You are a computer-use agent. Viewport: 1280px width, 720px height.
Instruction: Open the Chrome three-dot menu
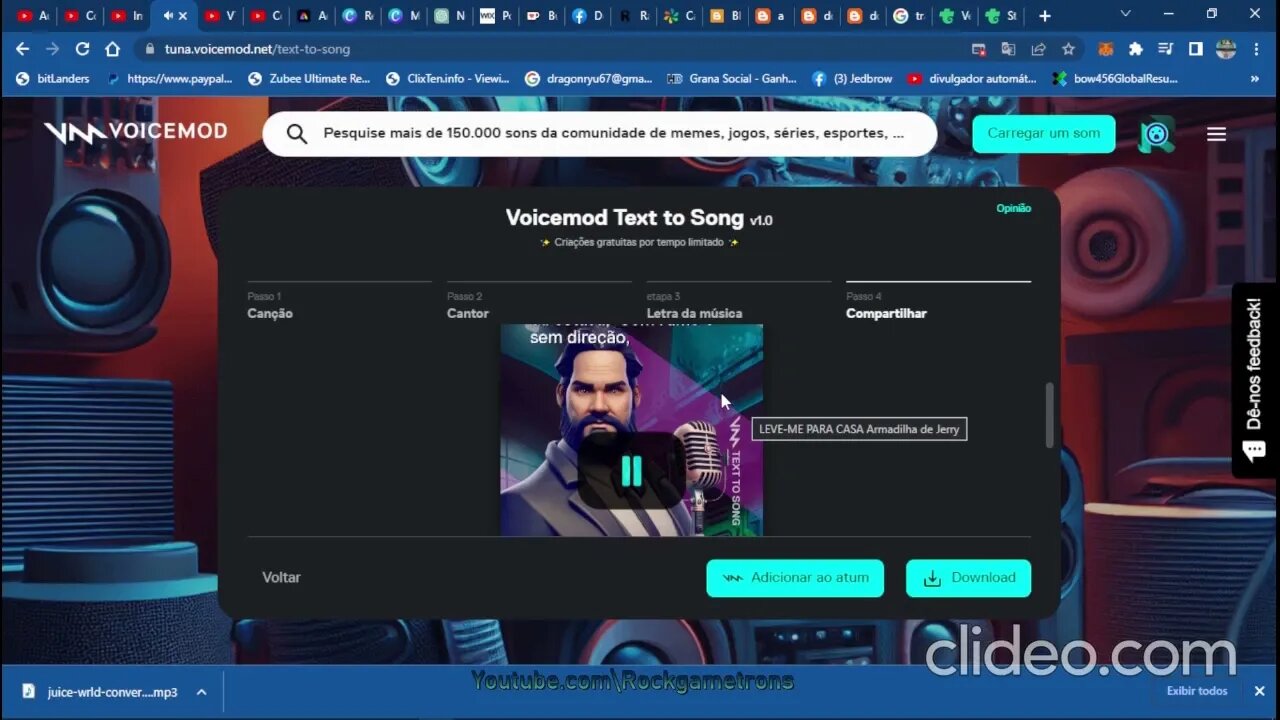coord(1256,49)
